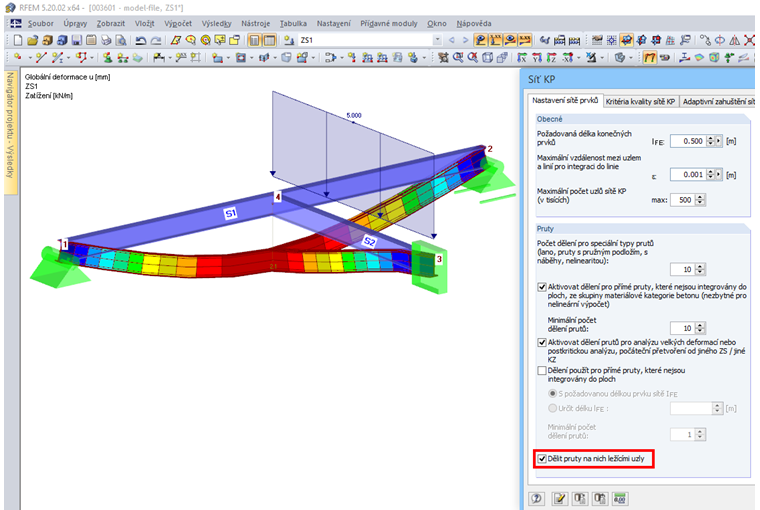Click the Redo arrow icon
The image size is (760, 510).
click(156, 40)
